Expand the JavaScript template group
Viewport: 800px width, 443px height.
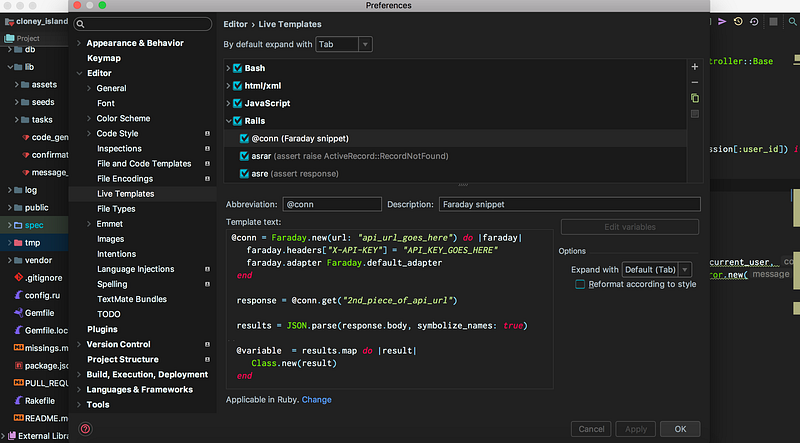[x=228, y=103]
